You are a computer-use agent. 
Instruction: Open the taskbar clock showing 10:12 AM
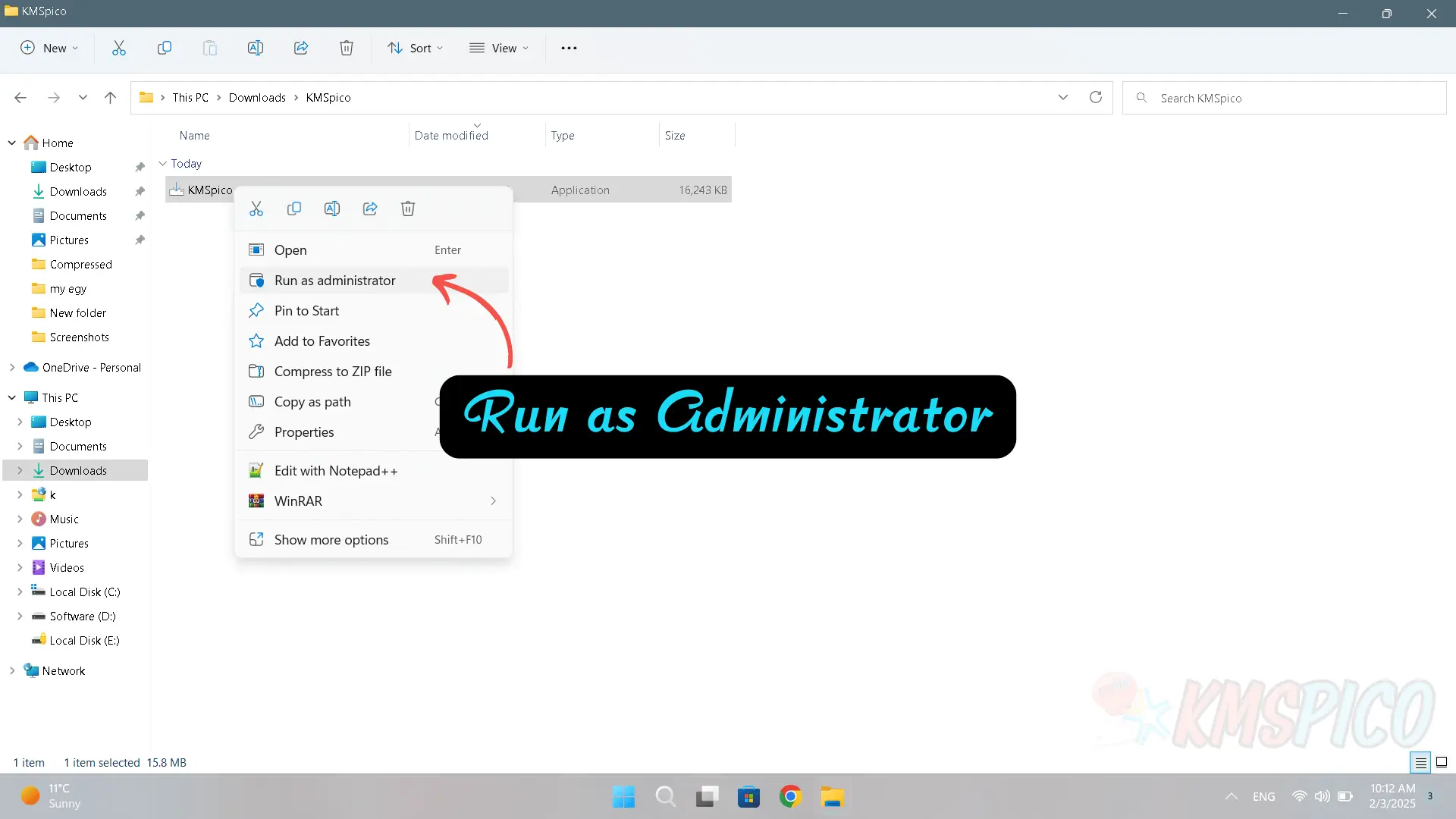point(1392,796)
